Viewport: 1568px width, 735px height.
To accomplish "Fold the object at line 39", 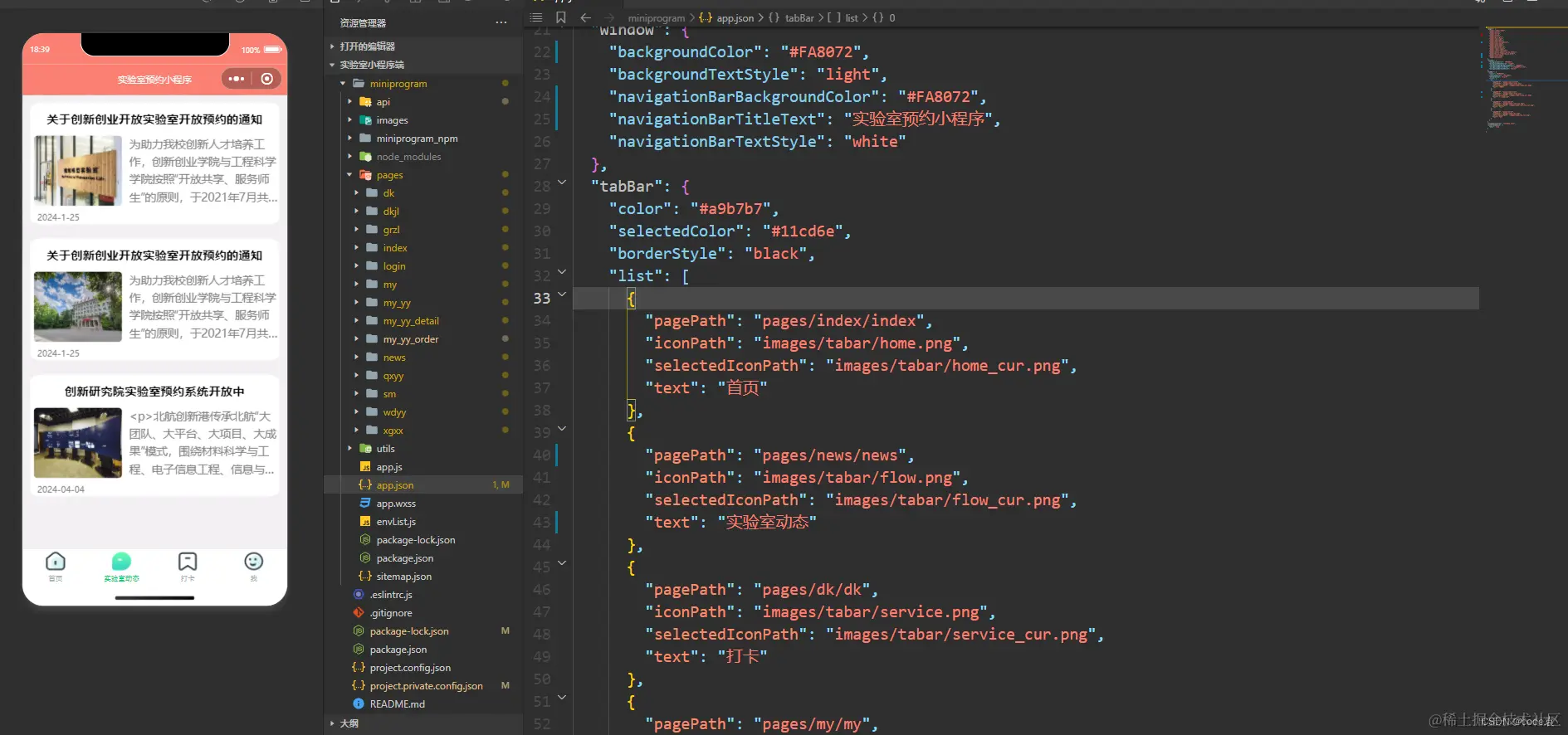I will (x=562, y=429).
